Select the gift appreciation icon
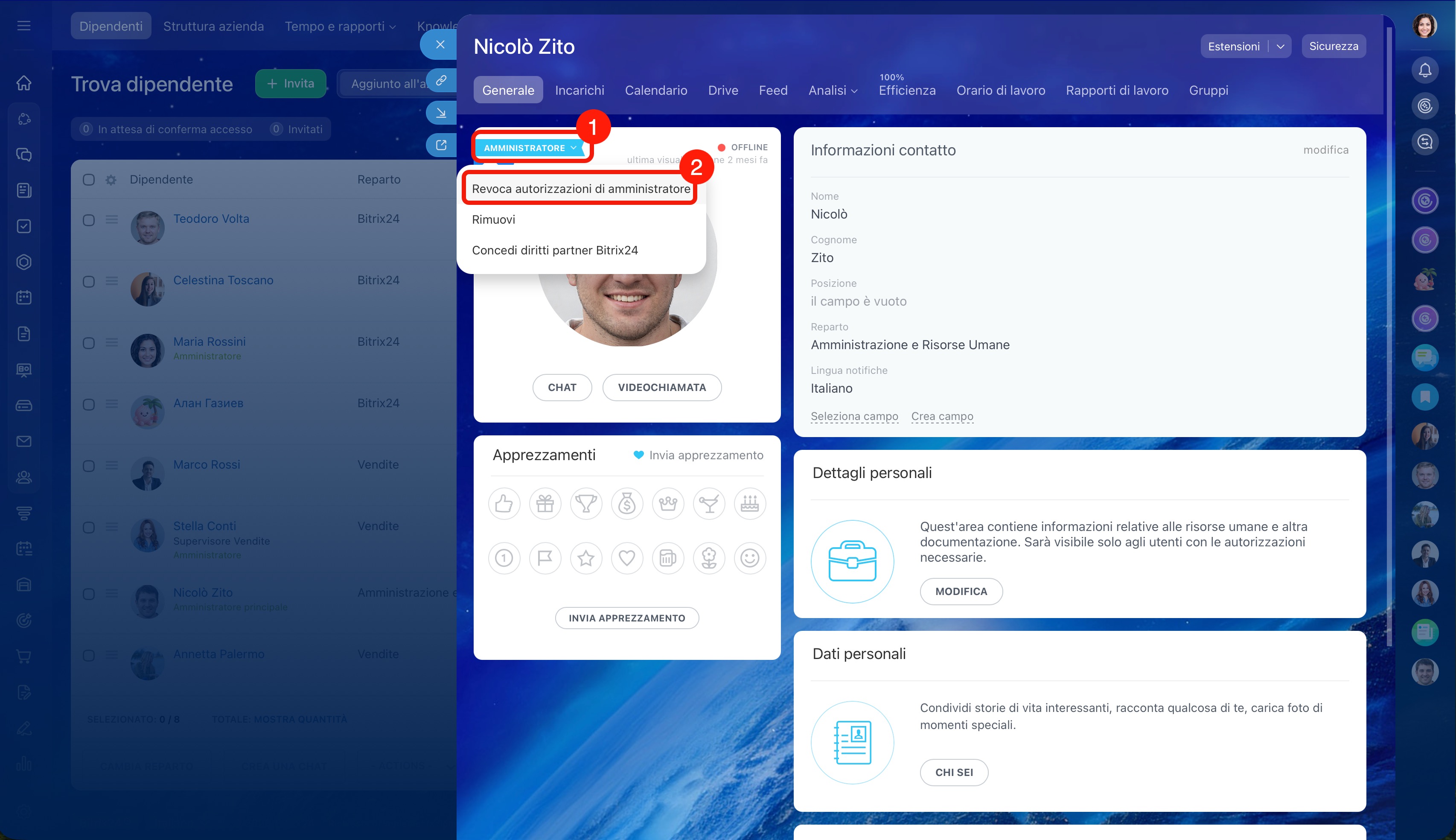The width and height of the screenshot is (1456, 840). pos(545,504)
